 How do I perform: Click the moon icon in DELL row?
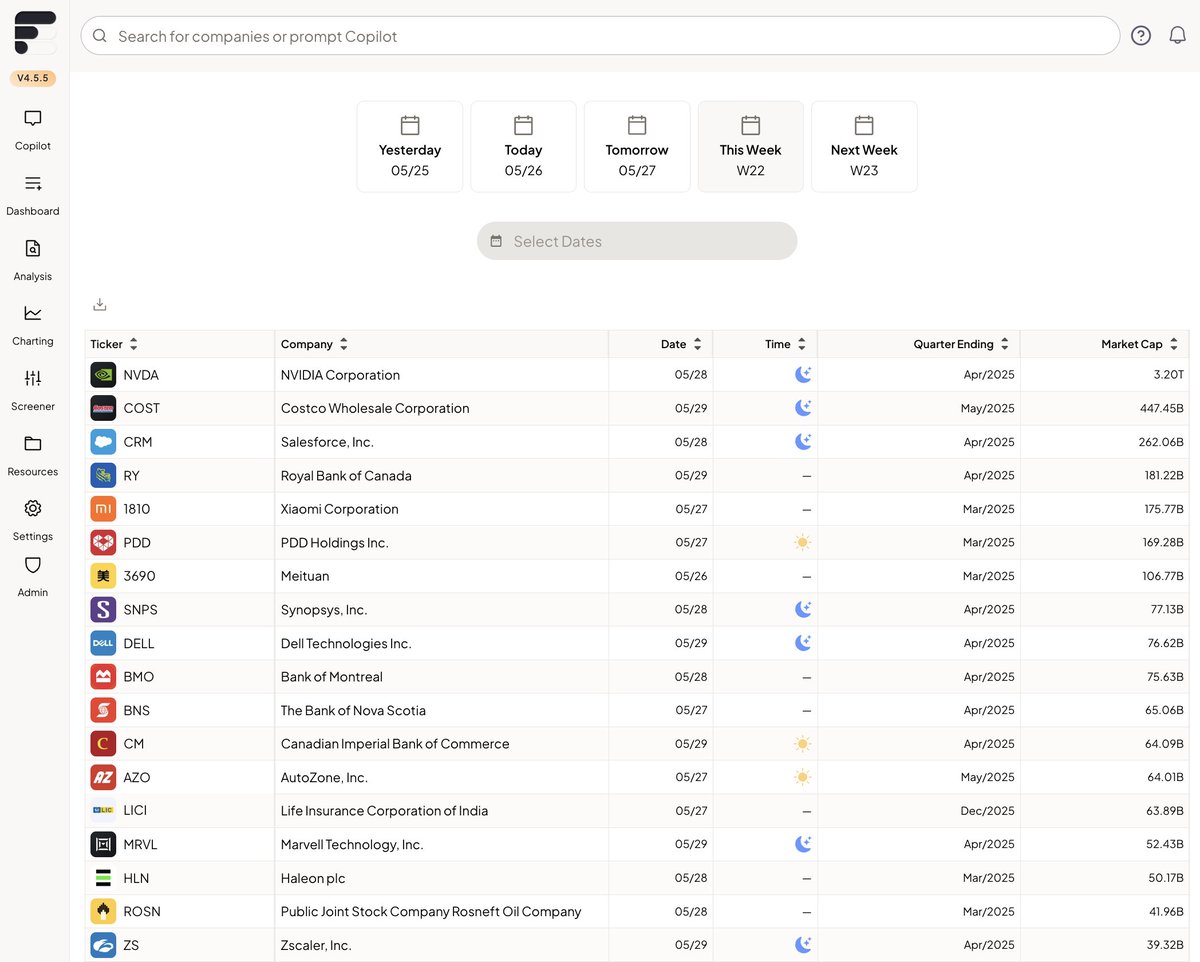[x=803, y=643]
